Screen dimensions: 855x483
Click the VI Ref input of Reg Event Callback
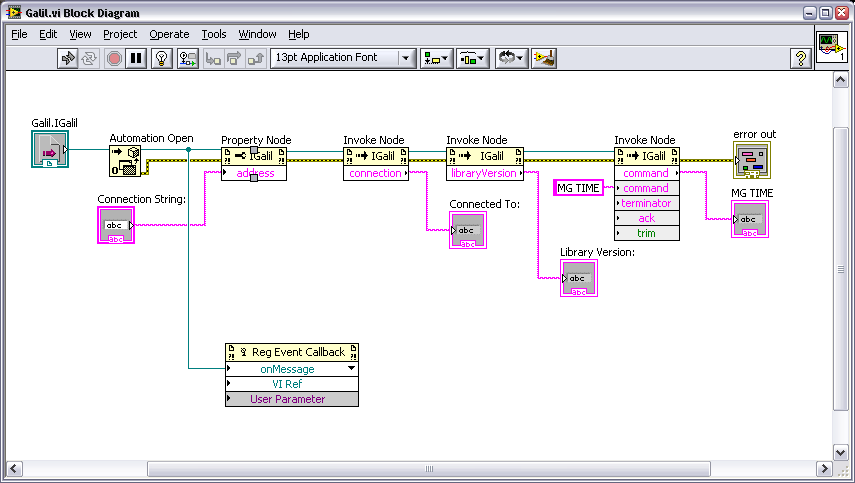tap(292, 384)
